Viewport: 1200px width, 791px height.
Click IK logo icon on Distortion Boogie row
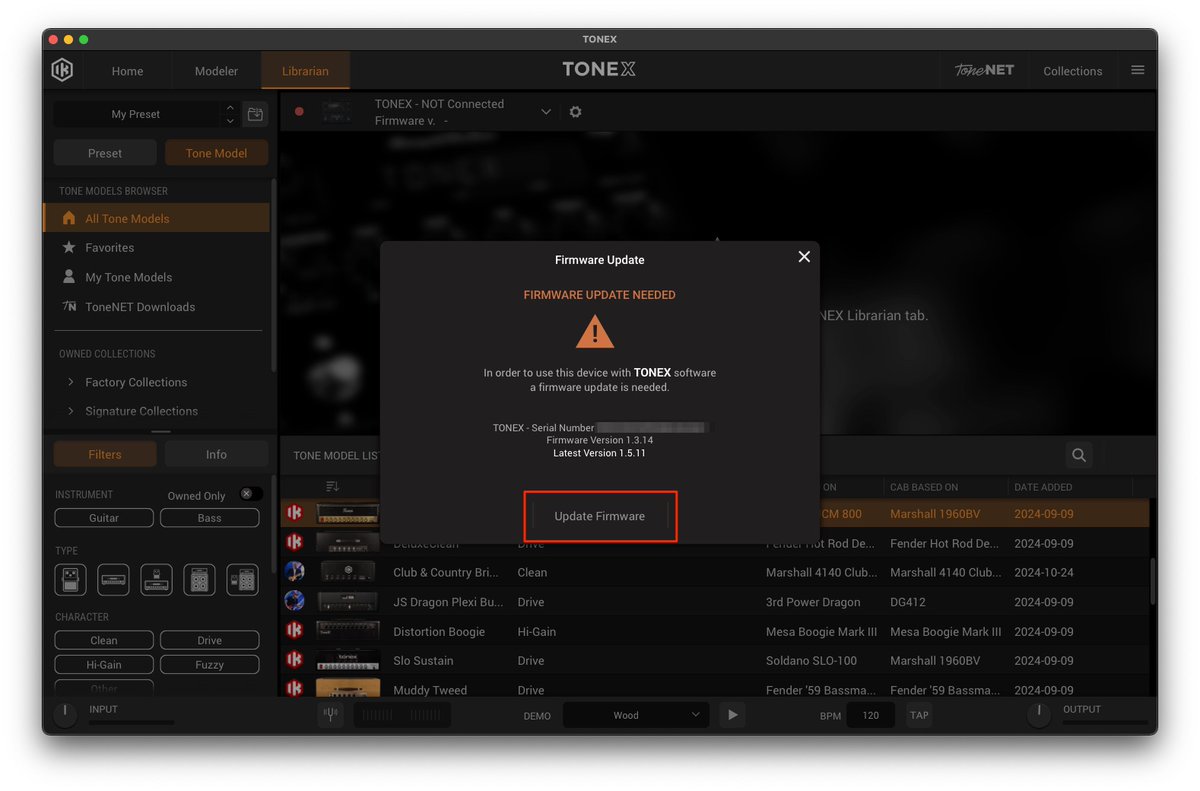point(294,631)
